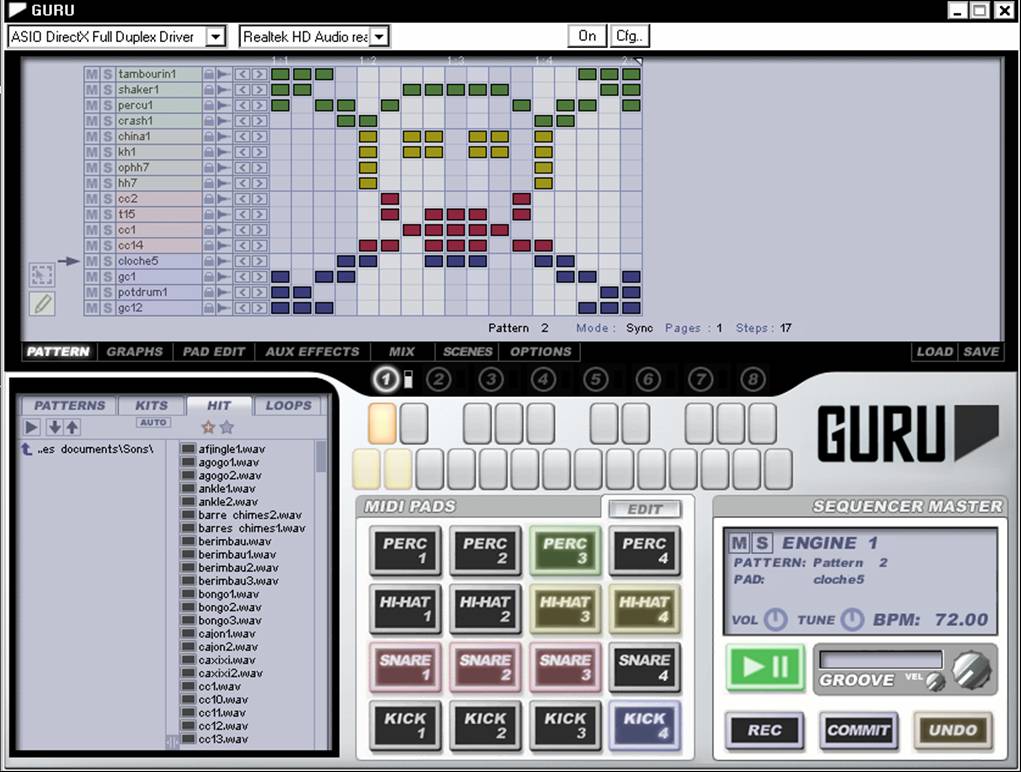Switch browser to PATTERNS tab
The image size is (1021, 772).
pos(69,406)
